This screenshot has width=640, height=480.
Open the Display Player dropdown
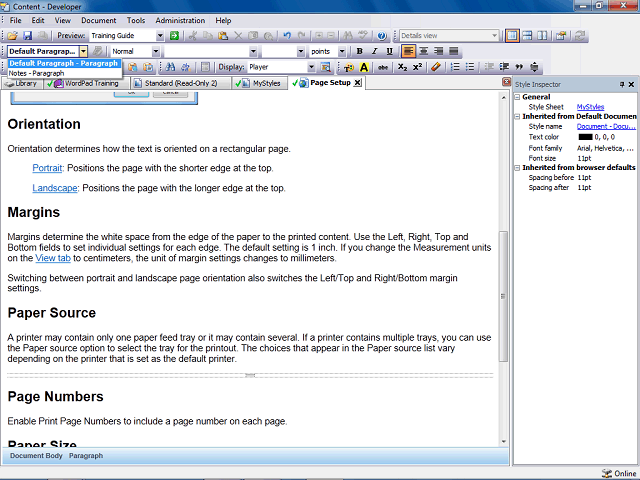click(311, 67)
